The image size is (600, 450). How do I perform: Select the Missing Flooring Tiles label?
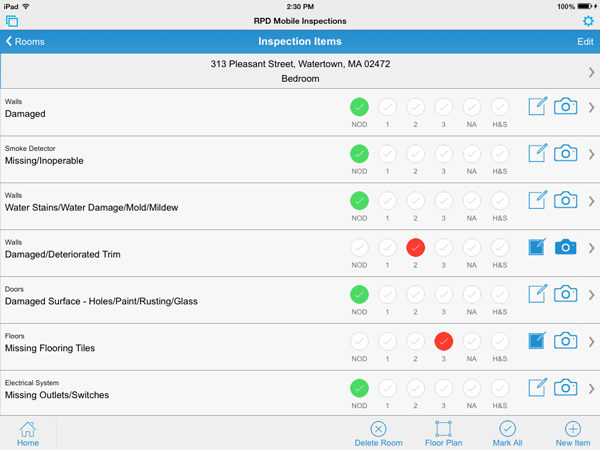tap(50, 348)
